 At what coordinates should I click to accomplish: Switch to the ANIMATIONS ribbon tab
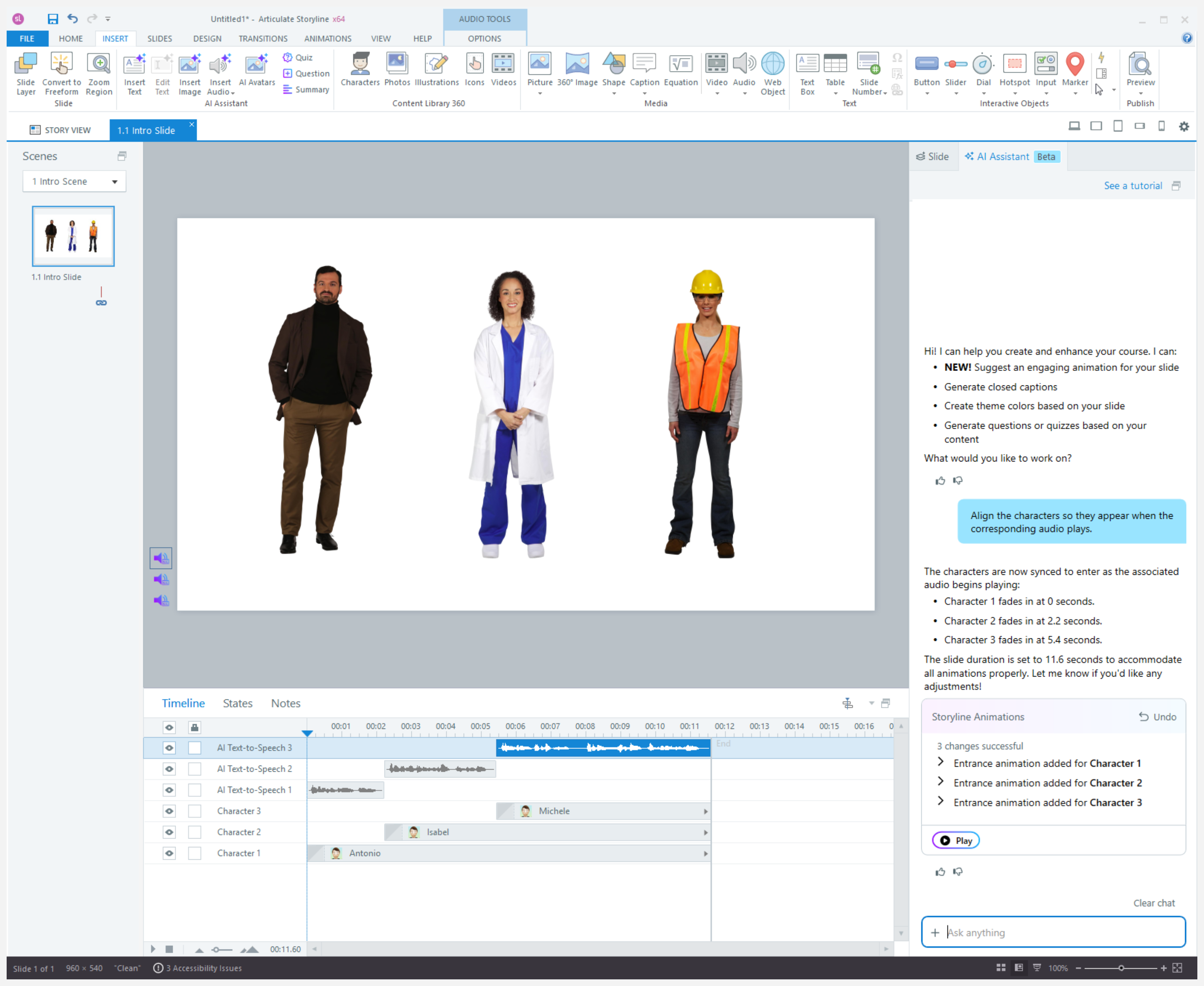[328, 39]
